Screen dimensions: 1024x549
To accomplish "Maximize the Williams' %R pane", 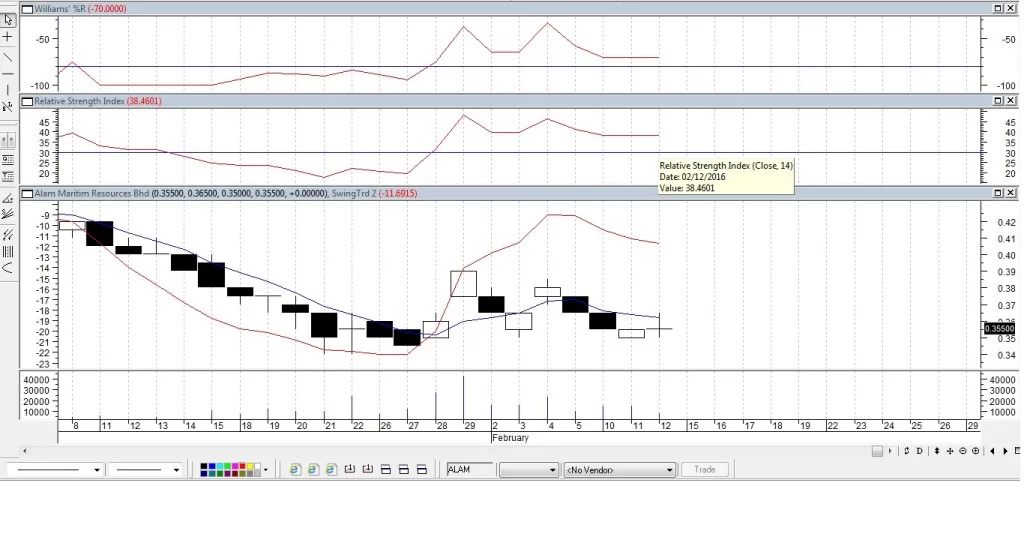I will pyautogui.click(x=998, y=8).
